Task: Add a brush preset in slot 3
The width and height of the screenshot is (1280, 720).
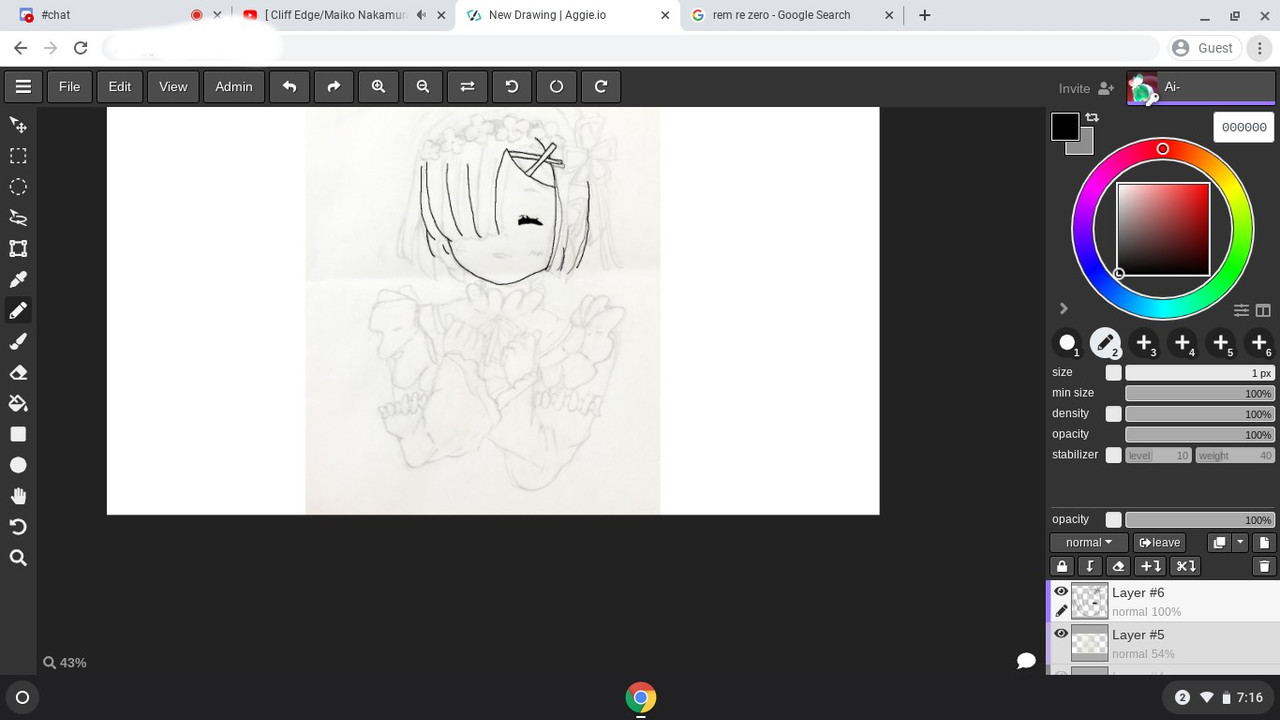Action: click(x=1144, y=343)
